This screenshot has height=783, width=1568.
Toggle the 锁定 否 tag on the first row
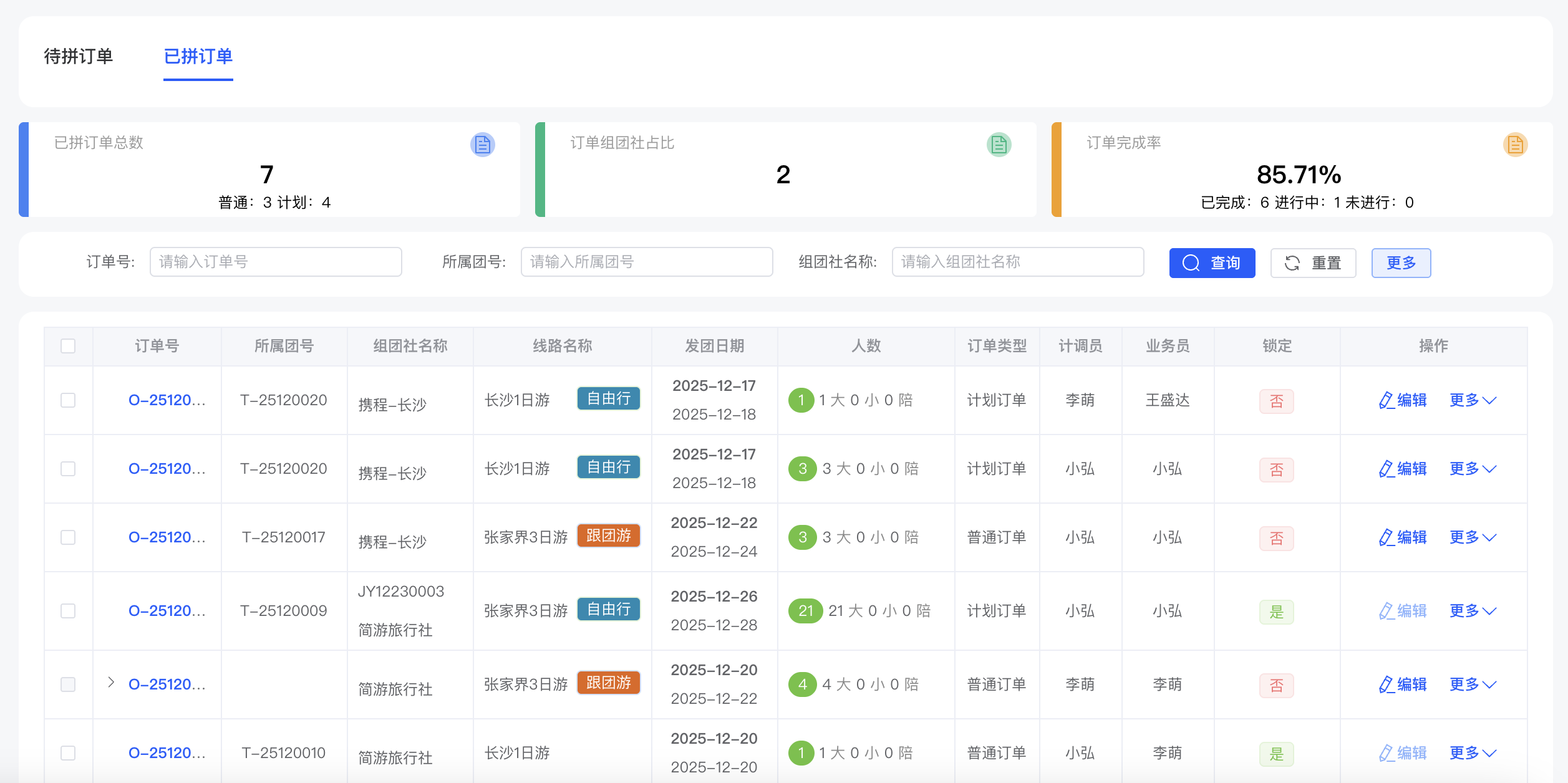[x=1276, y=401]
